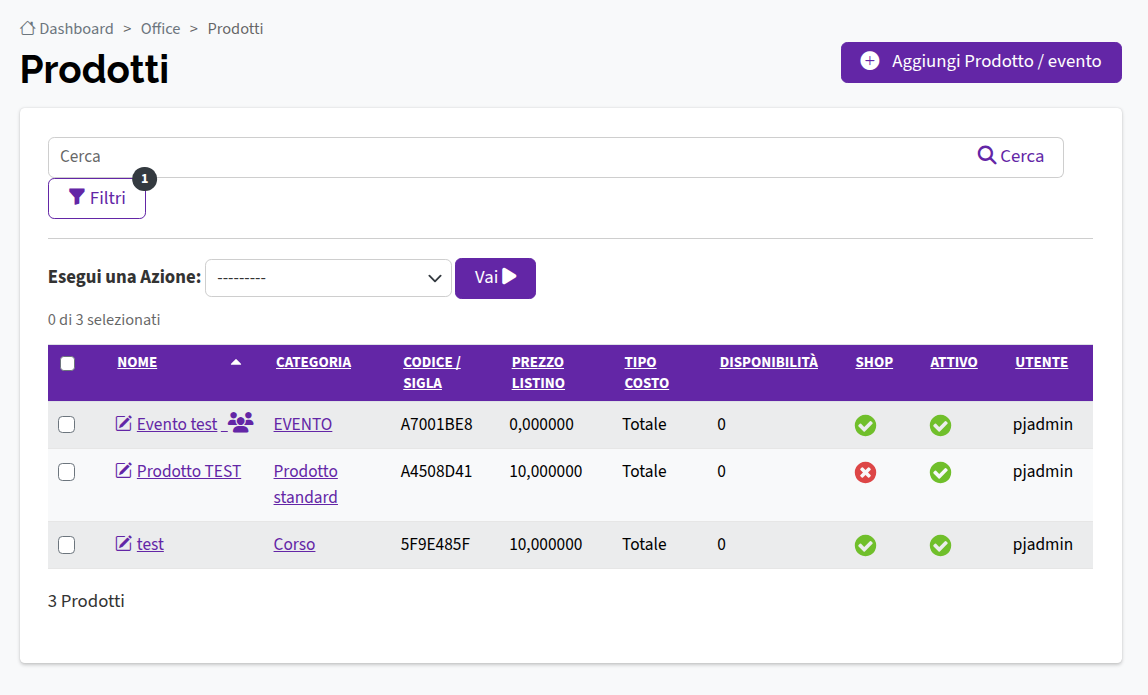Submit search with the Cerca button

click(1010, 156)
